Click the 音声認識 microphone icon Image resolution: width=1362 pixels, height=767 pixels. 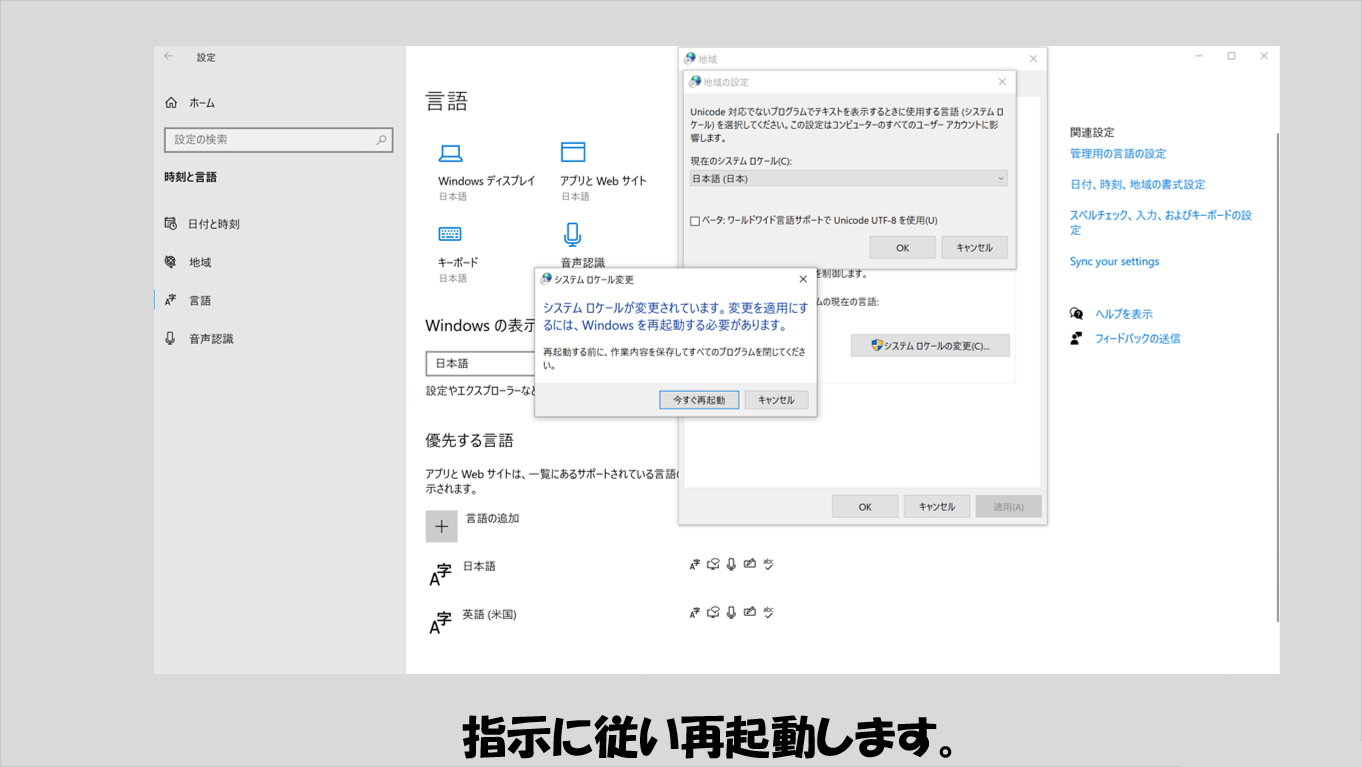click(x=572, y=234)
